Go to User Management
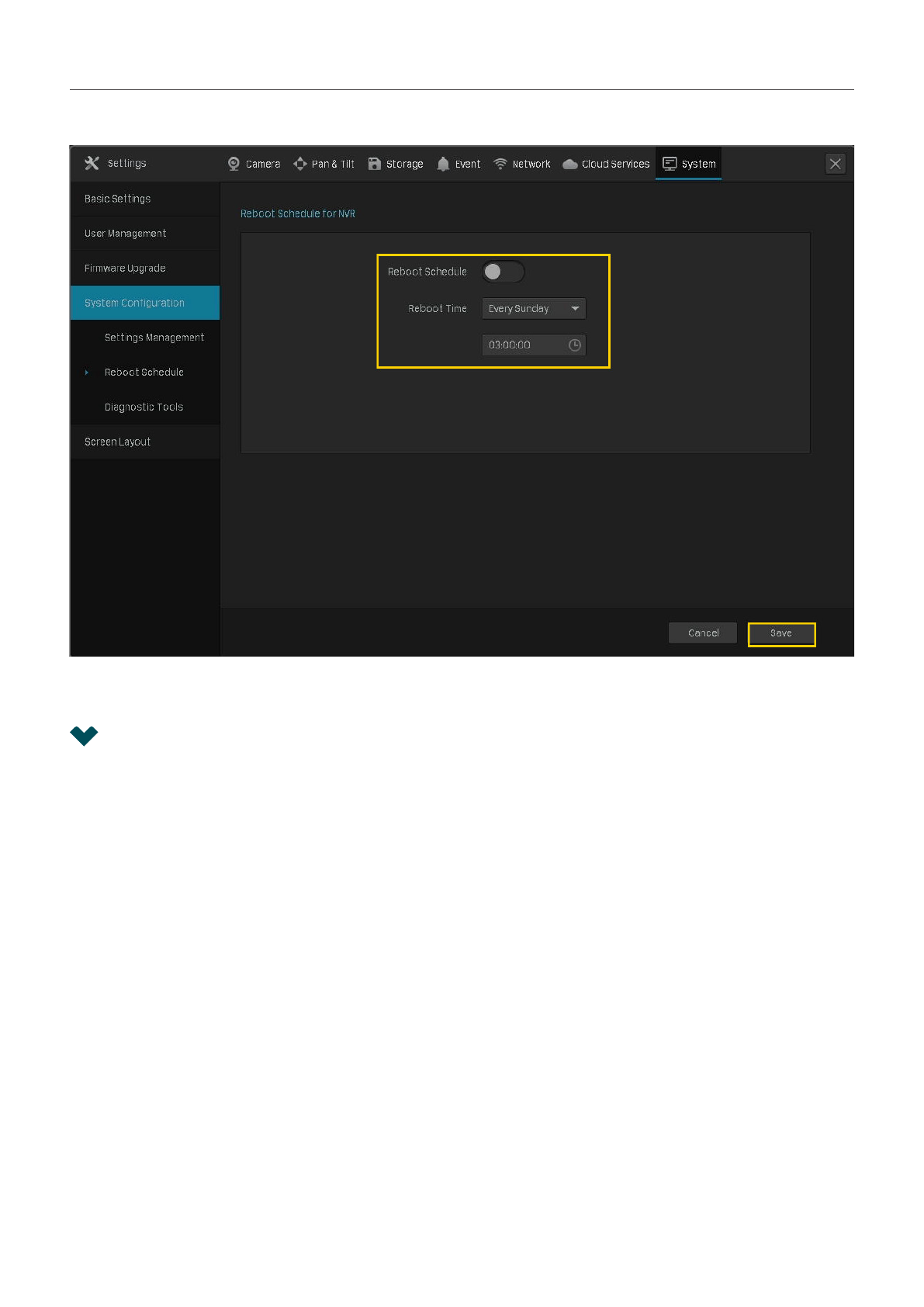Viewport: 924px width, 1307px height. point(126,234)
